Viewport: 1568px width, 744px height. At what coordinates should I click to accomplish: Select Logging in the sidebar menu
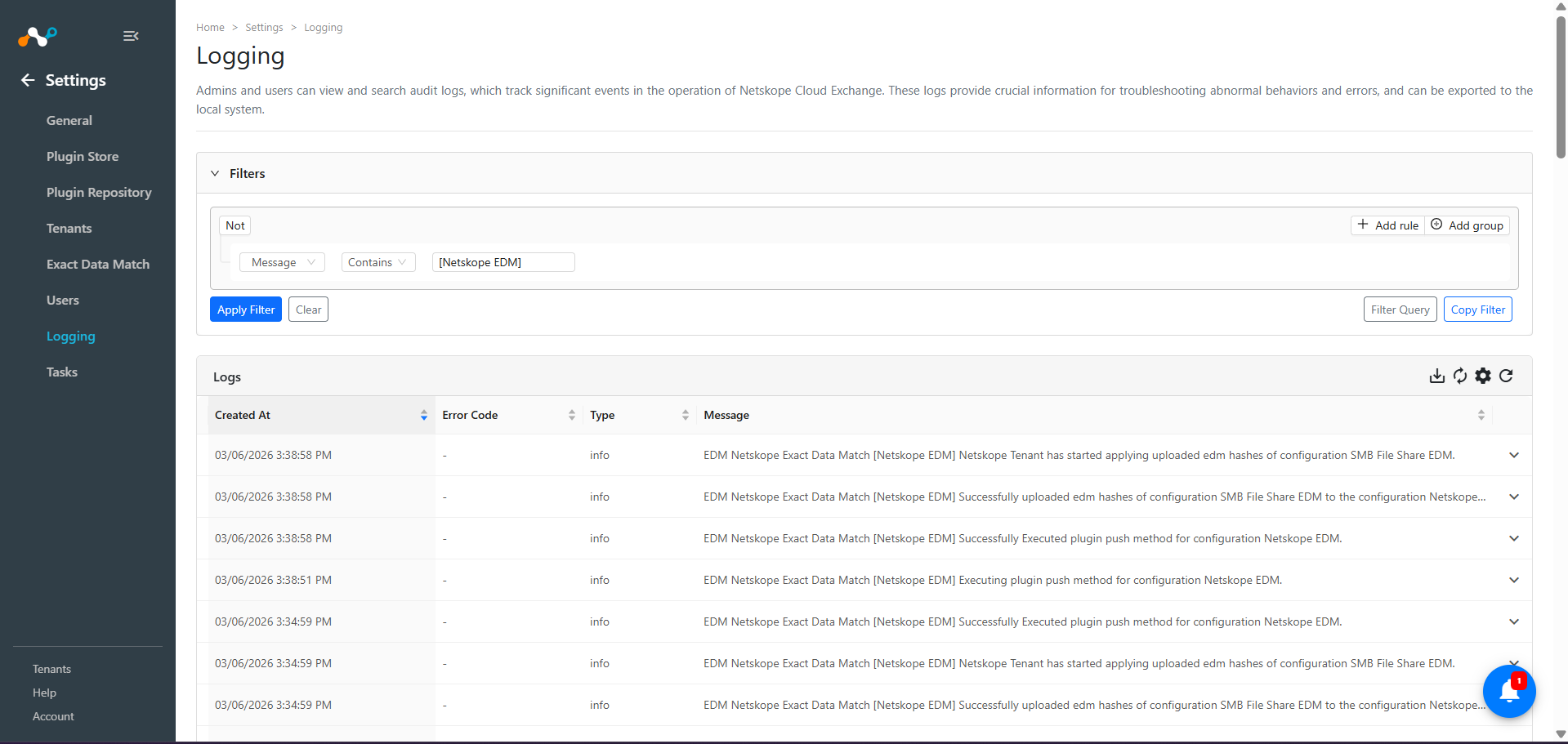(x=71, y=336)
